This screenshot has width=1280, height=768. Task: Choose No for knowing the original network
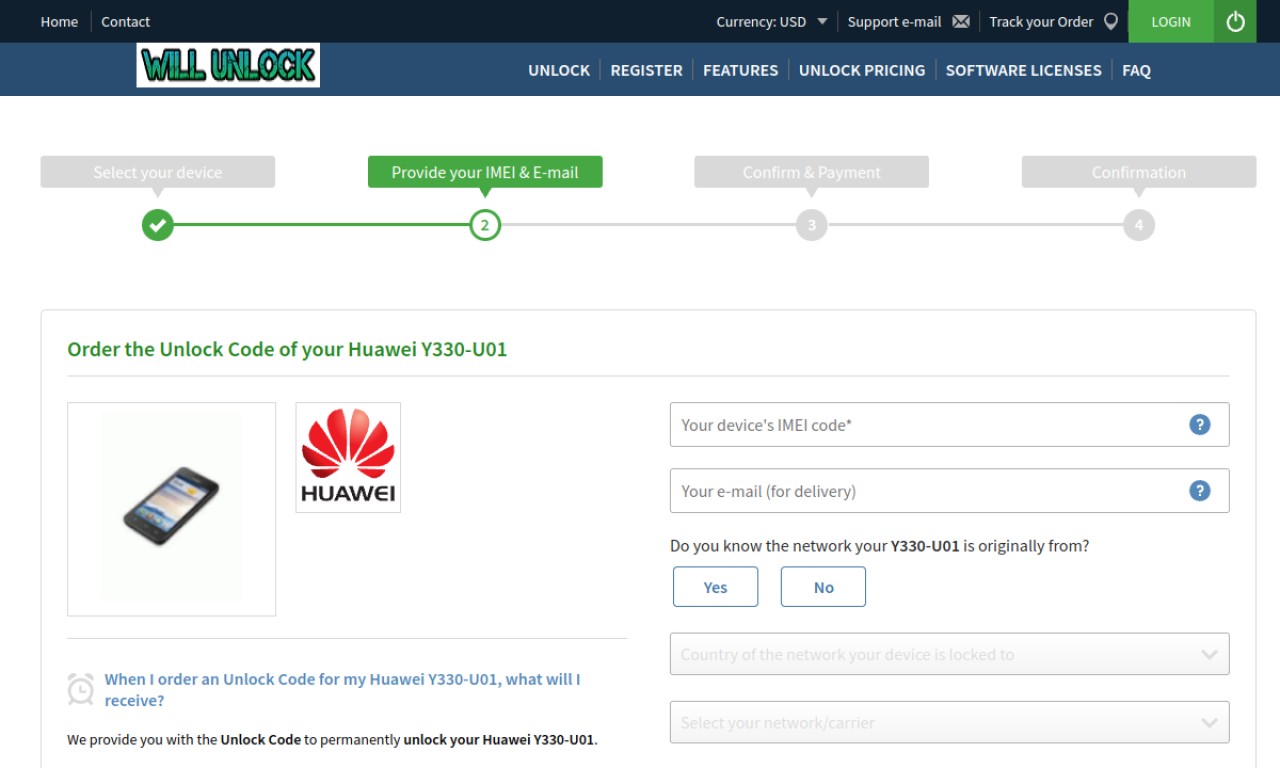pyautogui.click(x=823, y=587)
